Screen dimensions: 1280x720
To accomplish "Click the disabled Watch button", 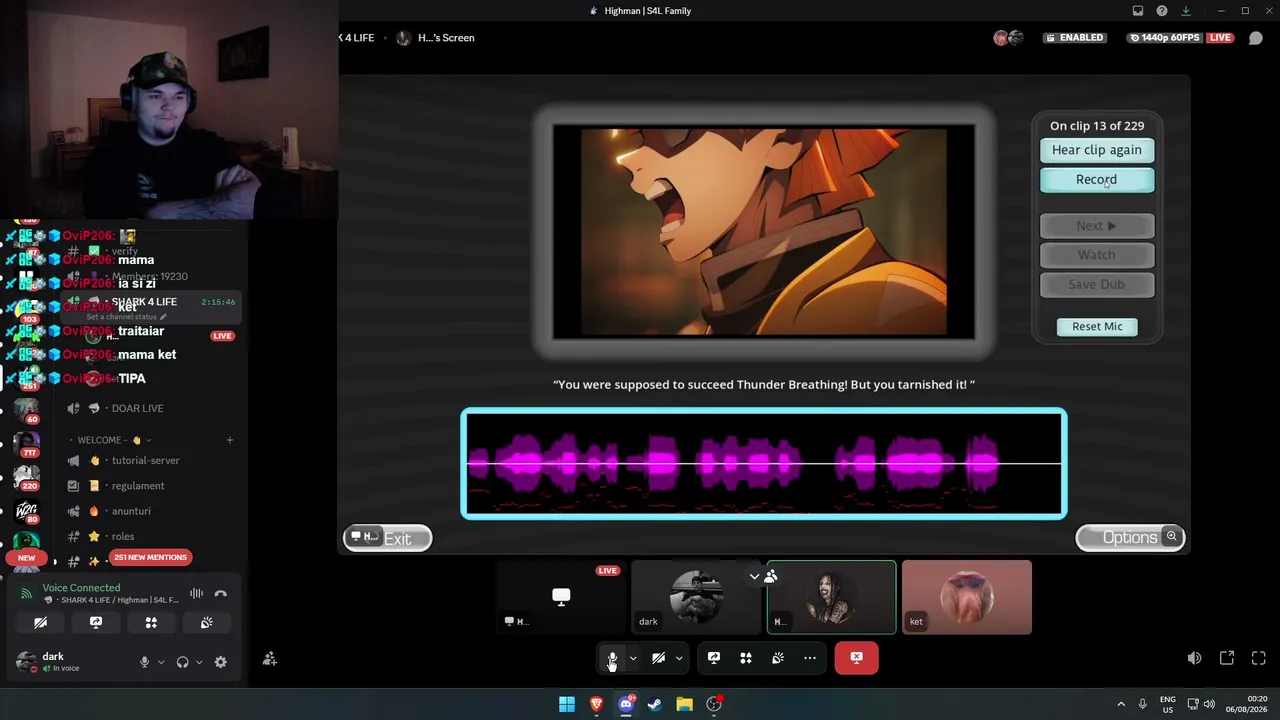I will (x=1097, y=255).
